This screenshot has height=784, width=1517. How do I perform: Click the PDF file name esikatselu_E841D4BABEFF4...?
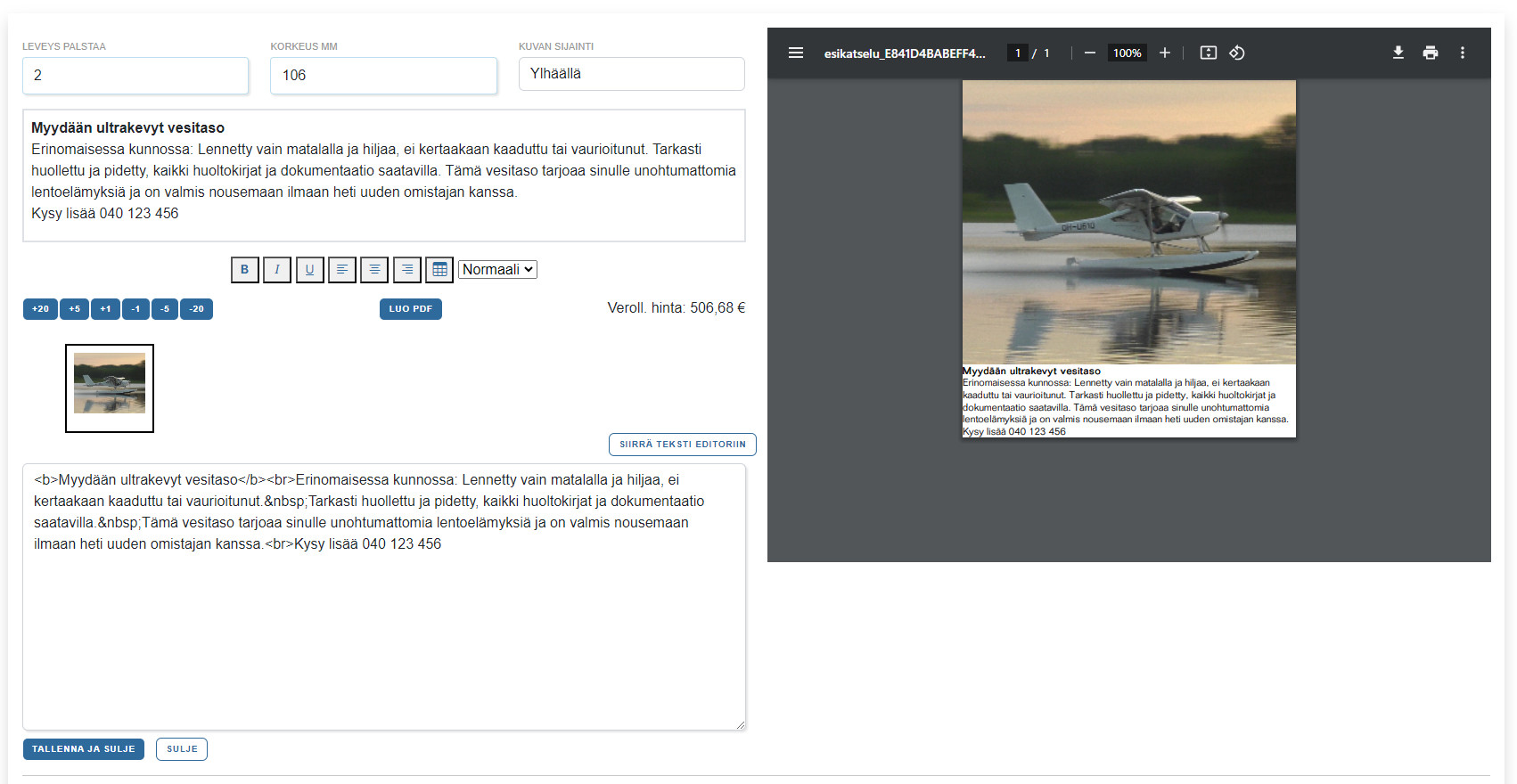coord(905,53)
